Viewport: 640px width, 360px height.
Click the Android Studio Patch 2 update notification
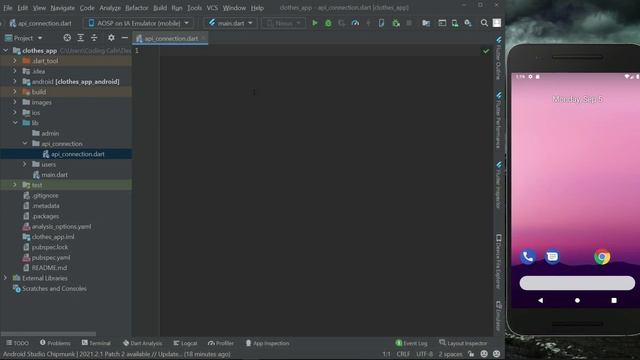pos(117,354)
